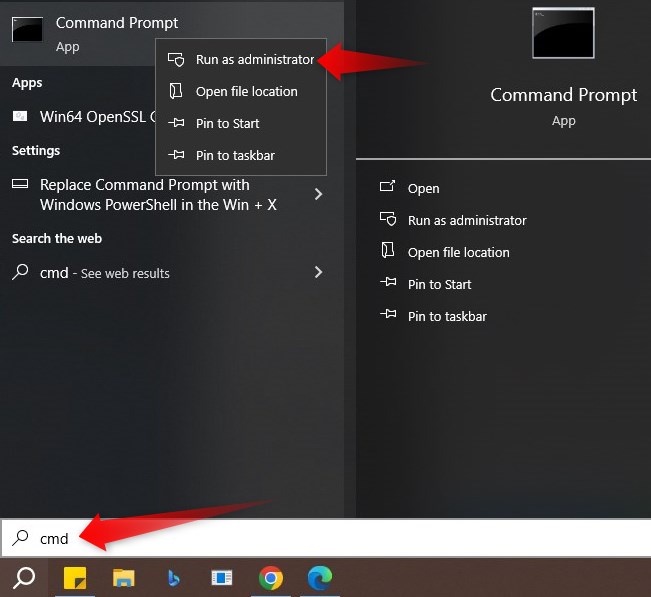
Task: Choose Open file location in context menu
Action: tap(246, 92)
